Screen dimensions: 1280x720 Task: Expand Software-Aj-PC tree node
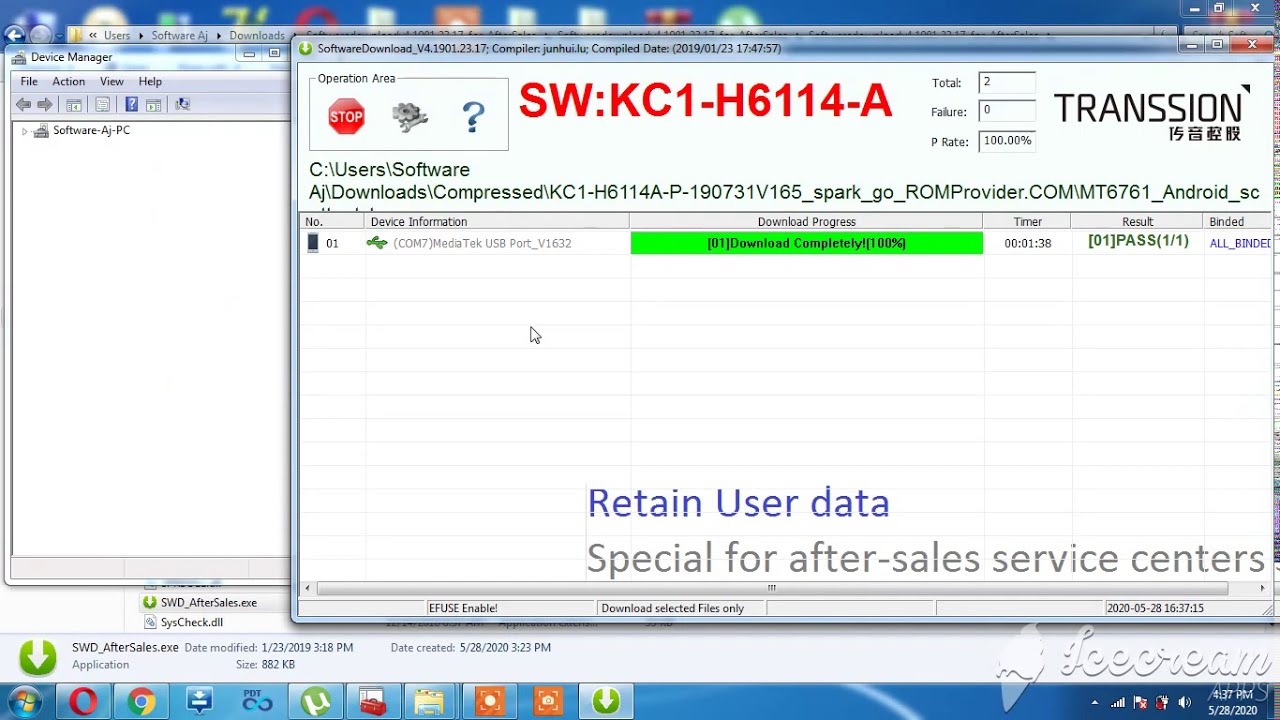24,131
